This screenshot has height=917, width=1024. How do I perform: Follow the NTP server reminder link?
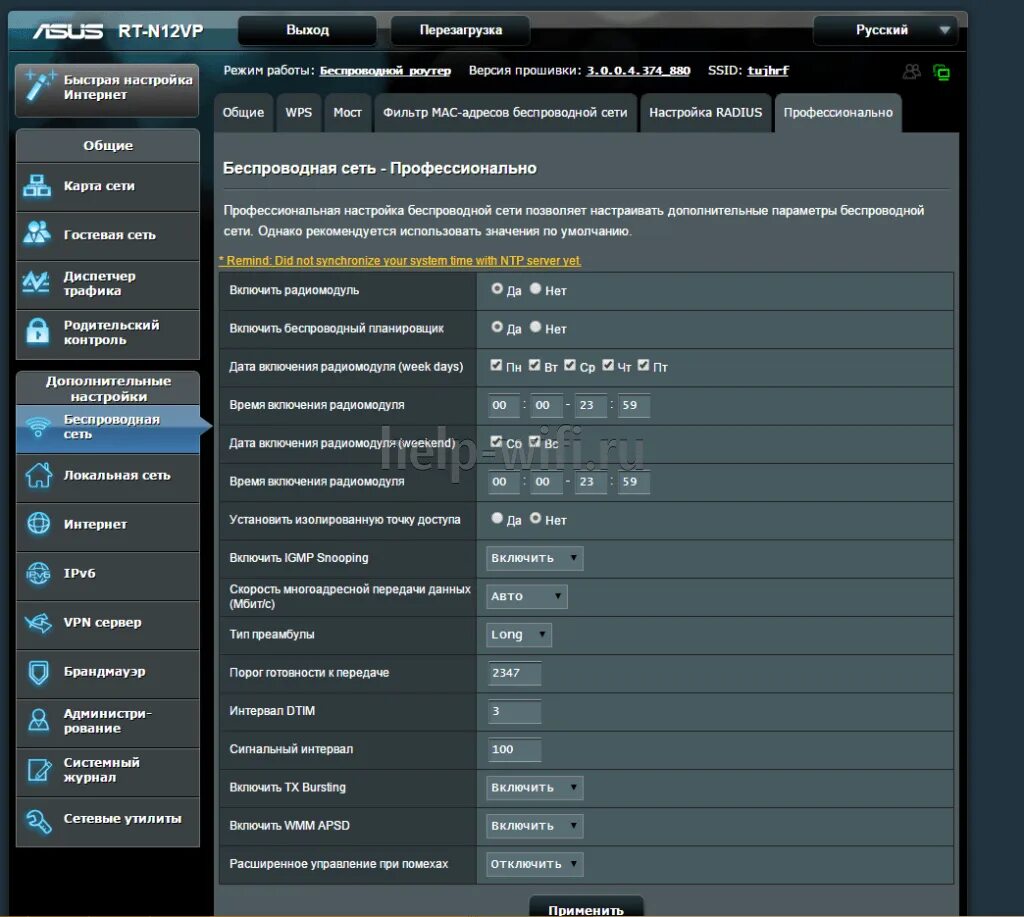[x=400, y=261]
